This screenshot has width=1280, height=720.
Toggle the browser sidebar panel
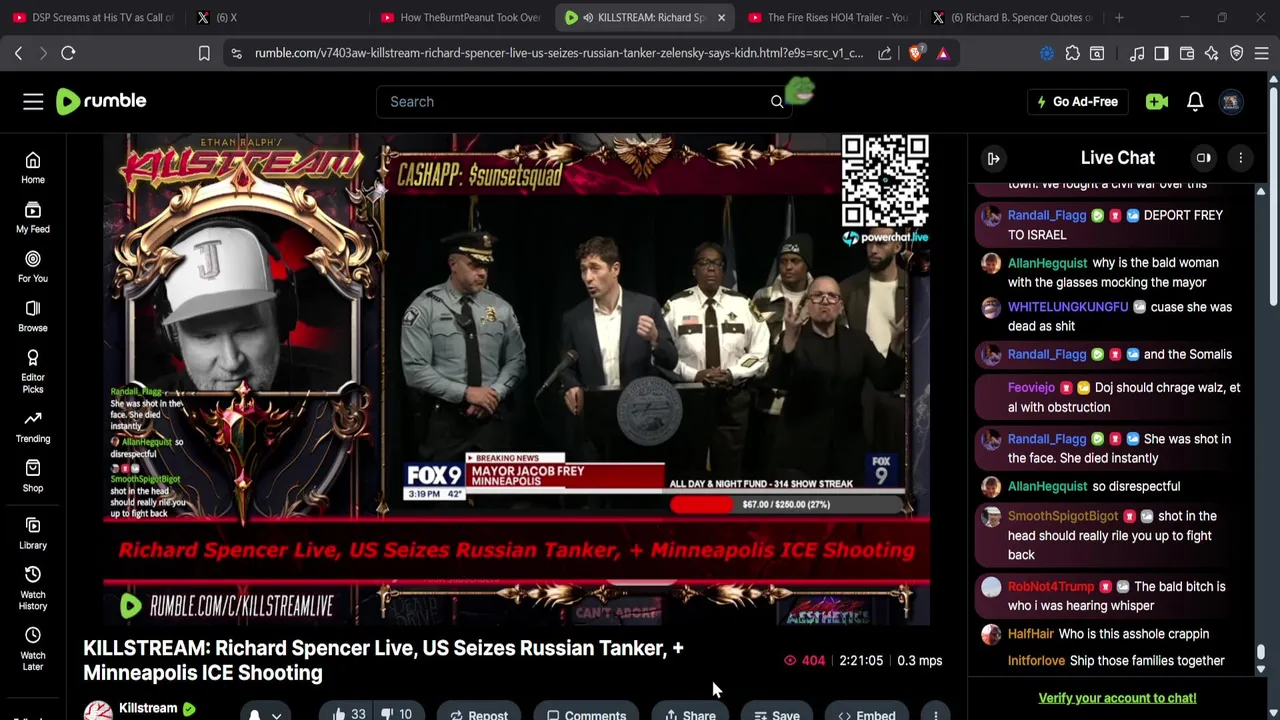(x=1161, y=53)
